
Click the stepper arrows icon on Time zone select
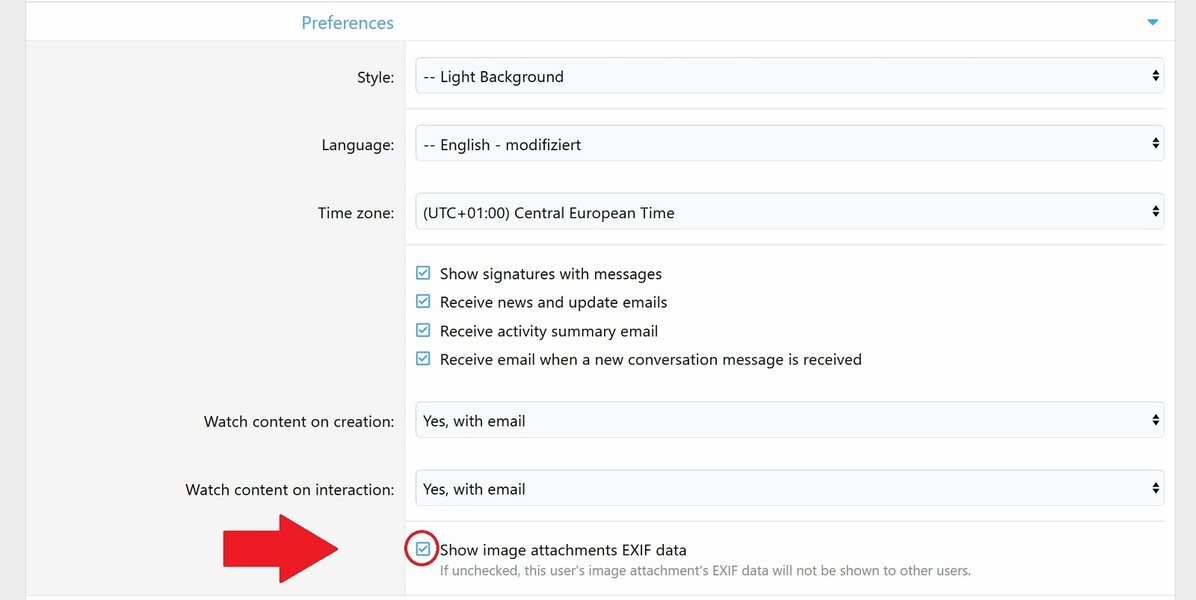coord(1157,211)
